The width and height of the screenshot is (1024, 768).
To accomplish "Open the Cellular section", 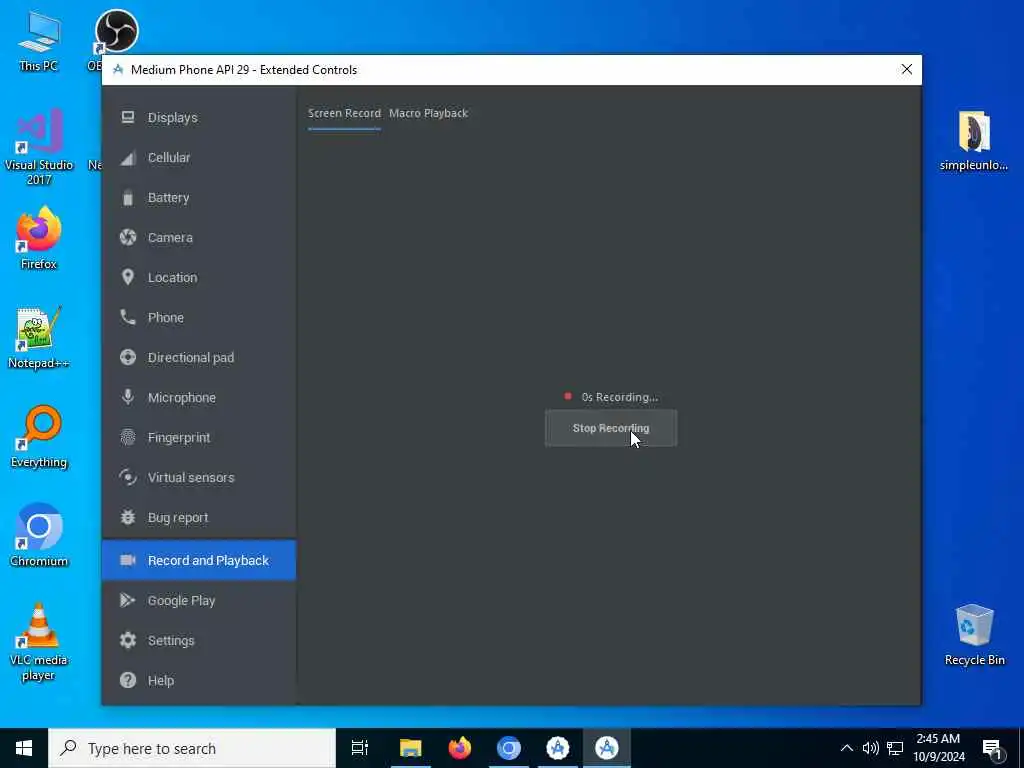I will point(199,157).
